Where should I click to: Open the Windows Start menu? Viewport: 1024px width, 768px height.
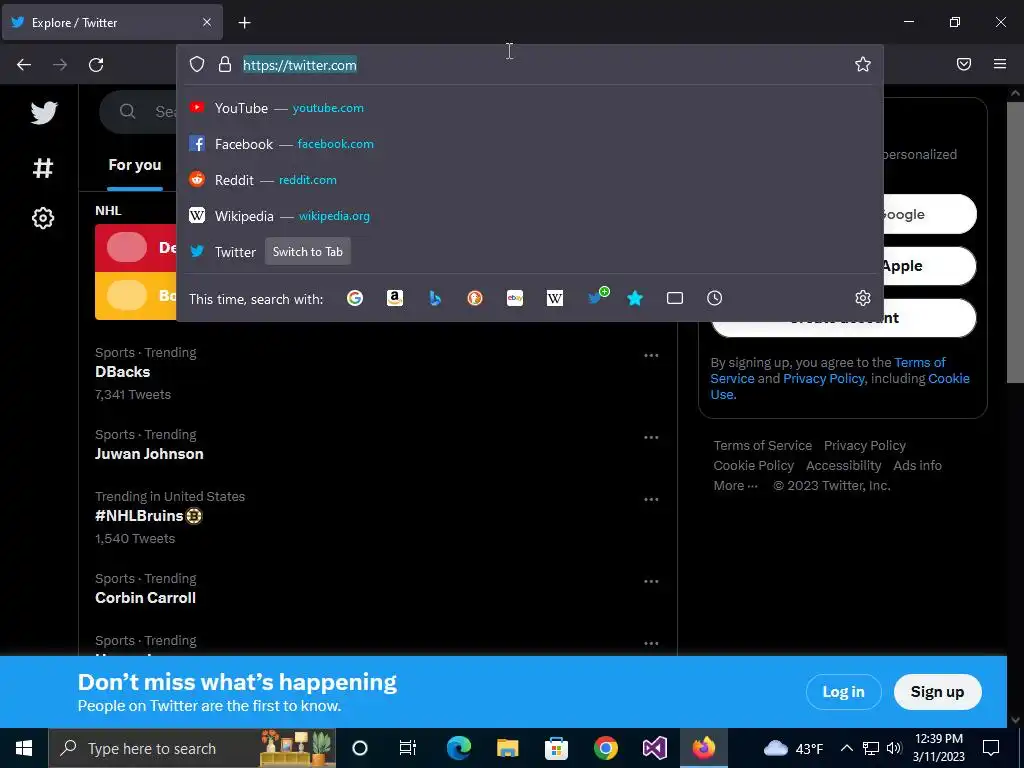click(x=24, y=748)
